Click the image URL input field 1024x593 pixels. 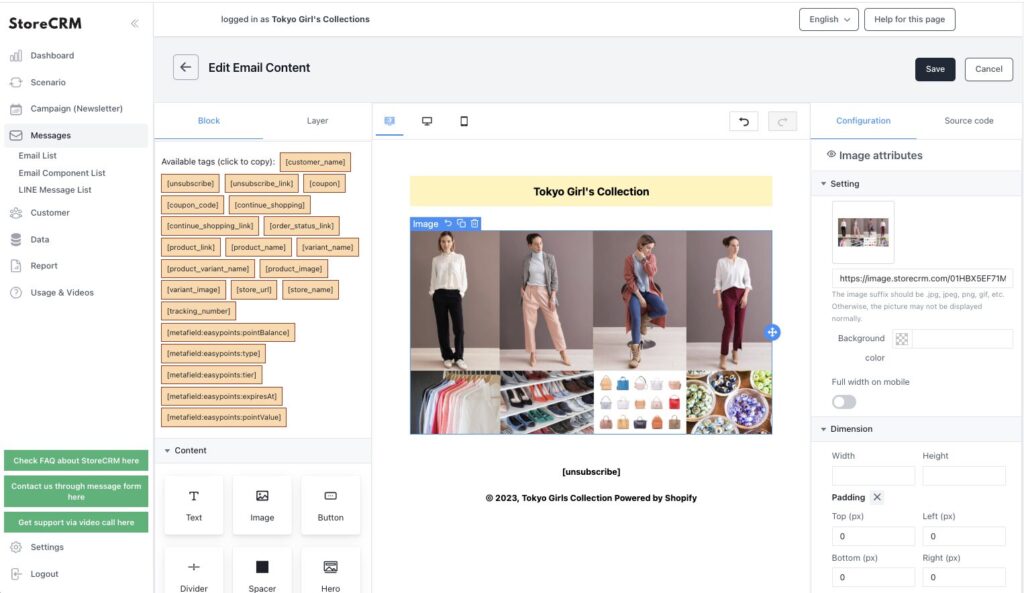921,278
